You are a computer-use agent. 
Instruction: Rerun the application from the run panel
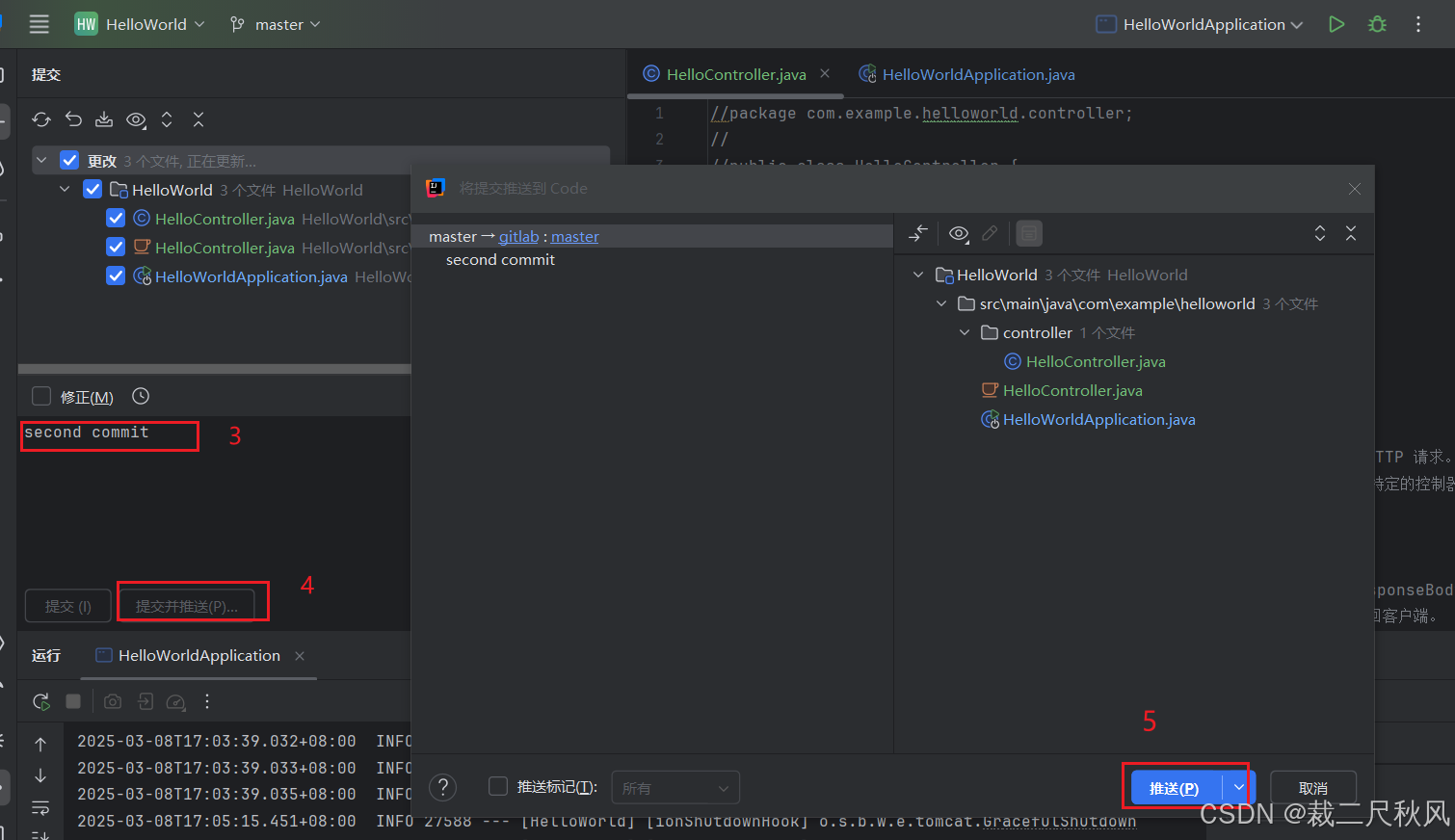pyautogui.click(x=40, y=701)
